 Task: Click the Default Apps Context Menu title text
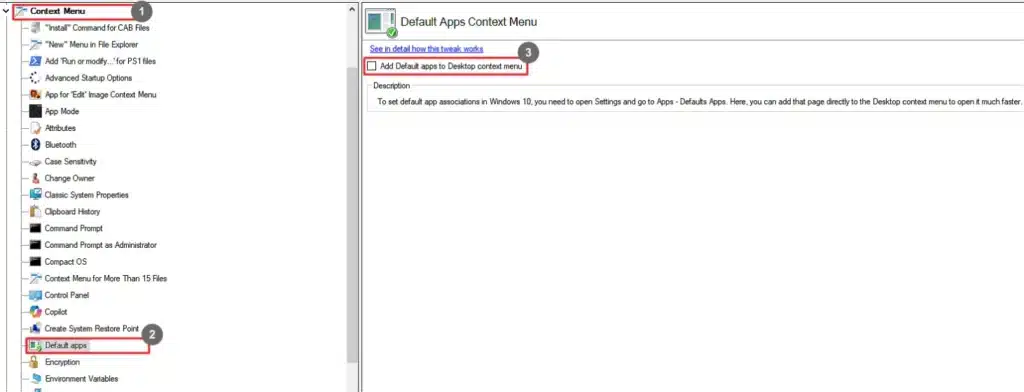coord(468,22)
